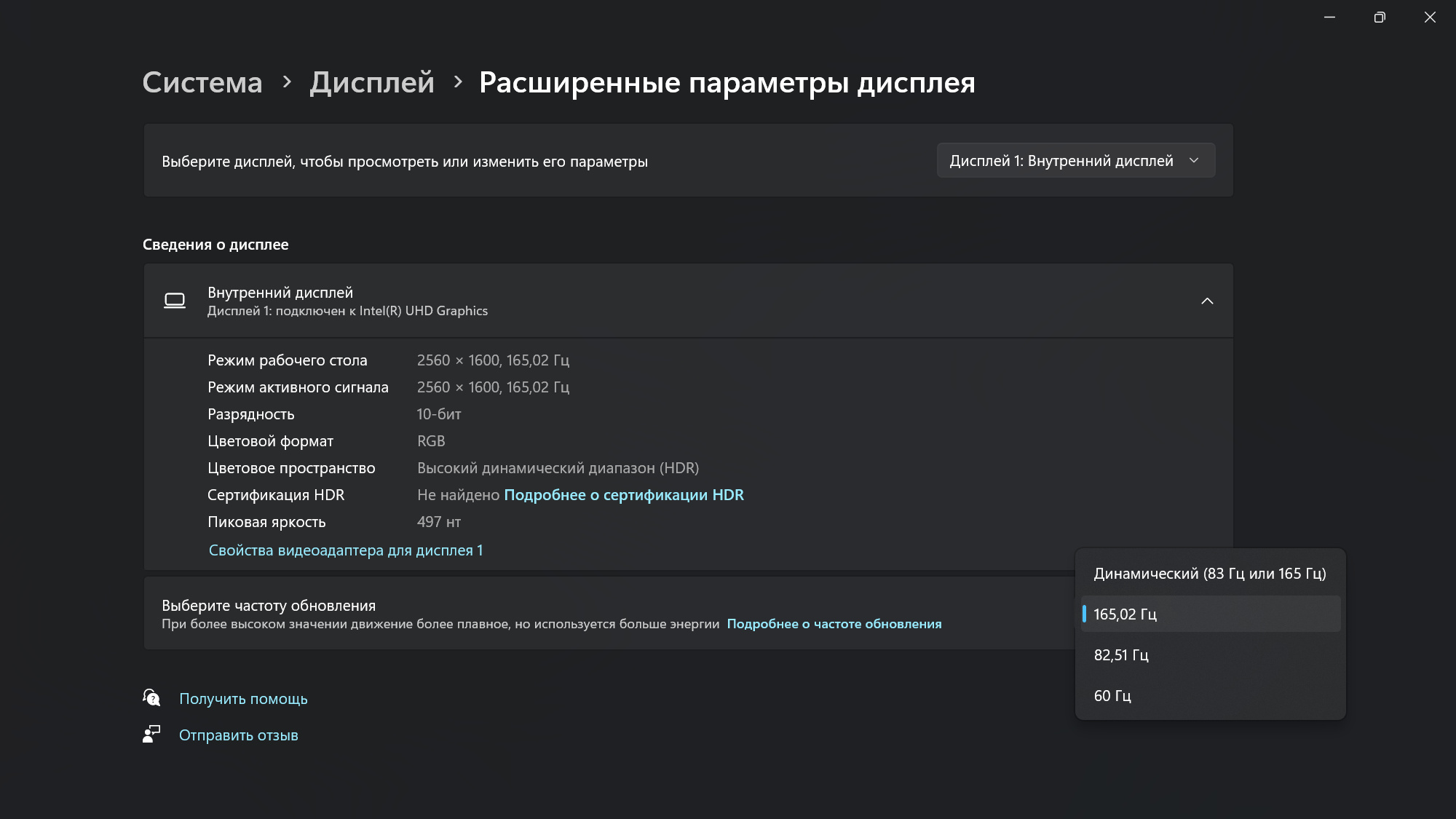Image resolution: width=1456 pixels, height=819 pixels.
Task: Collapse the Внутренний дисплей info section
Action: pyautogui.click(x=1207, y=301)
